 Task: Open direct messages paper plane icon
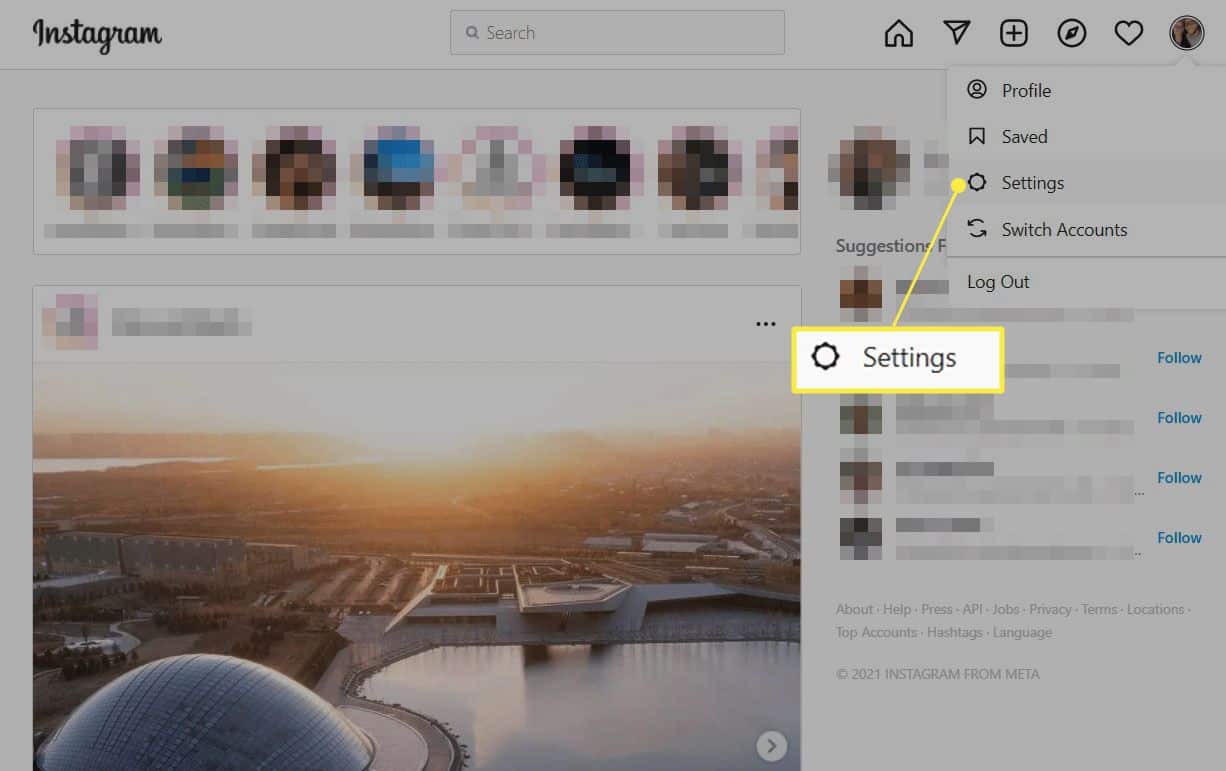pyautogui.click(x=957, y=33)
